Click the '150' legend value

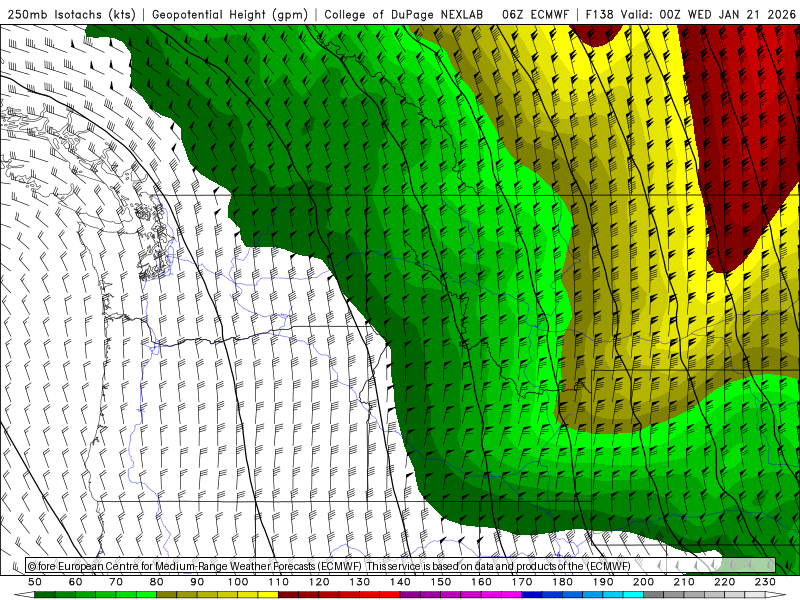coord(441,582)
